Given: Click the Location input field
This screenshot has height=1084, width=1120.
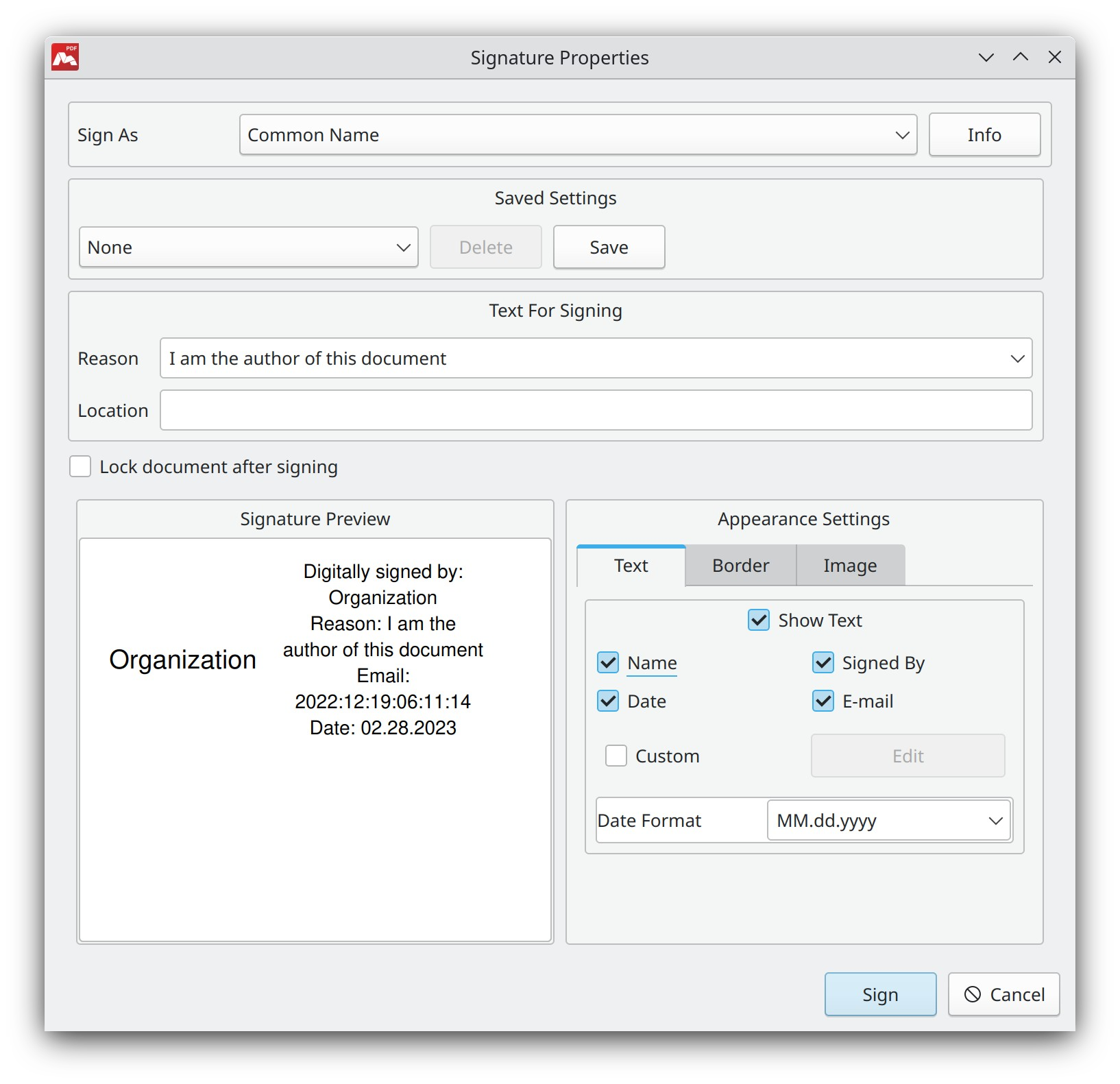Looking at the screenshot, I should click(596, 410).
